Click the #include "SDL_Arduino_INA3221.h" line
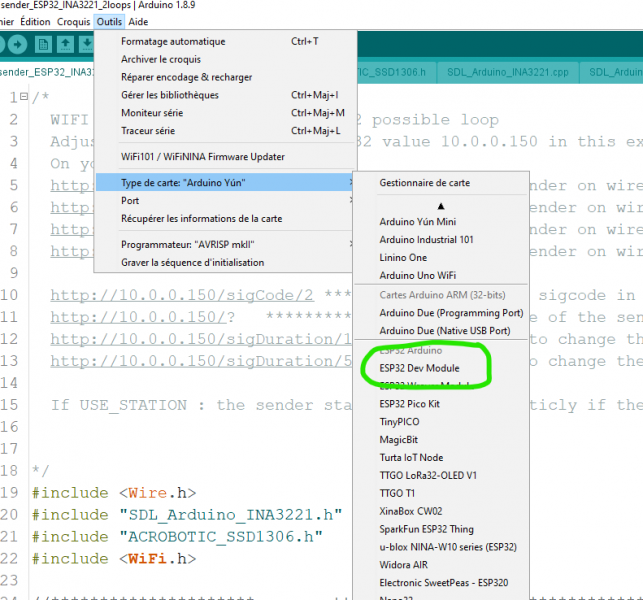This screenshot has height=600, width=643. click(187, 515)
